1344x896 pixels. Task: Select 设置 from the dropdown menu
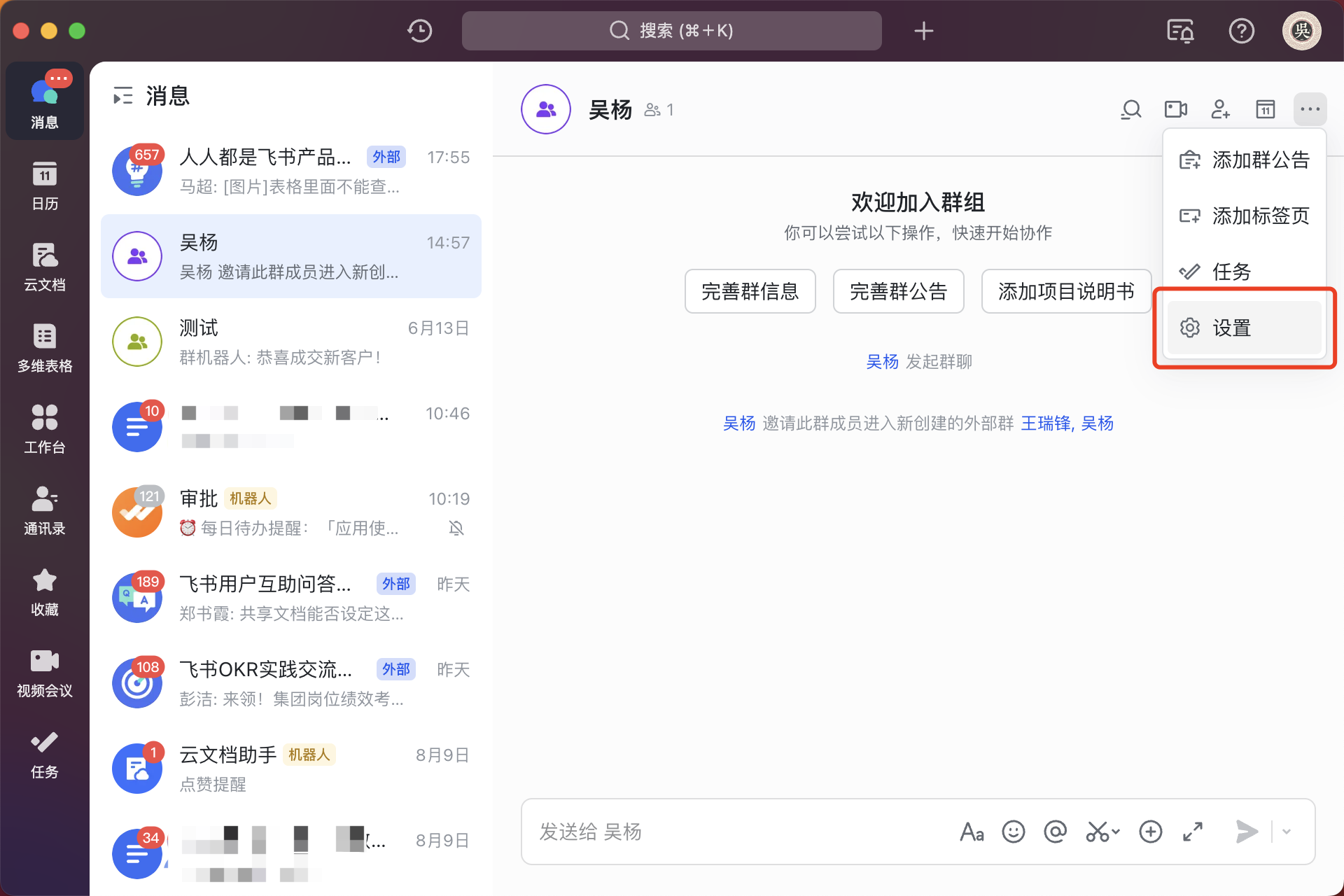pyautogui.click(x=1245, y=328)
